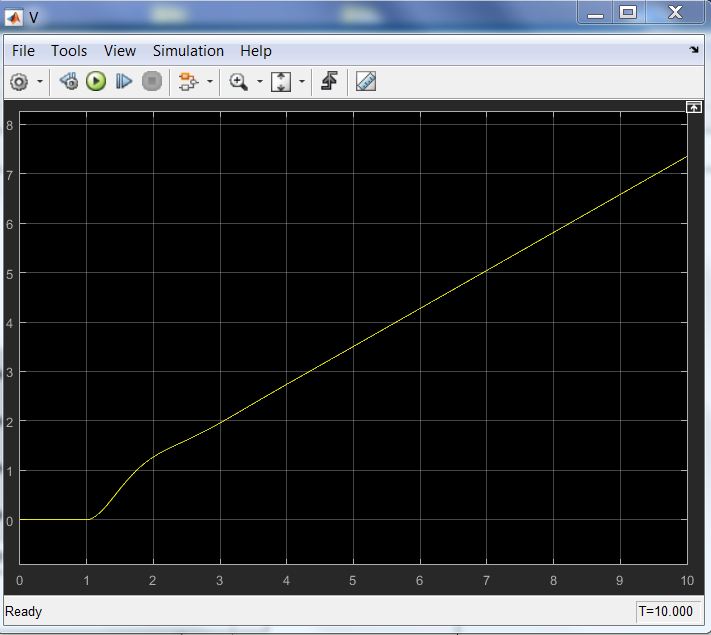711x635 pixels.
Task: Expand the configuration properties dropdown arrow
Action: click(40, 82)
